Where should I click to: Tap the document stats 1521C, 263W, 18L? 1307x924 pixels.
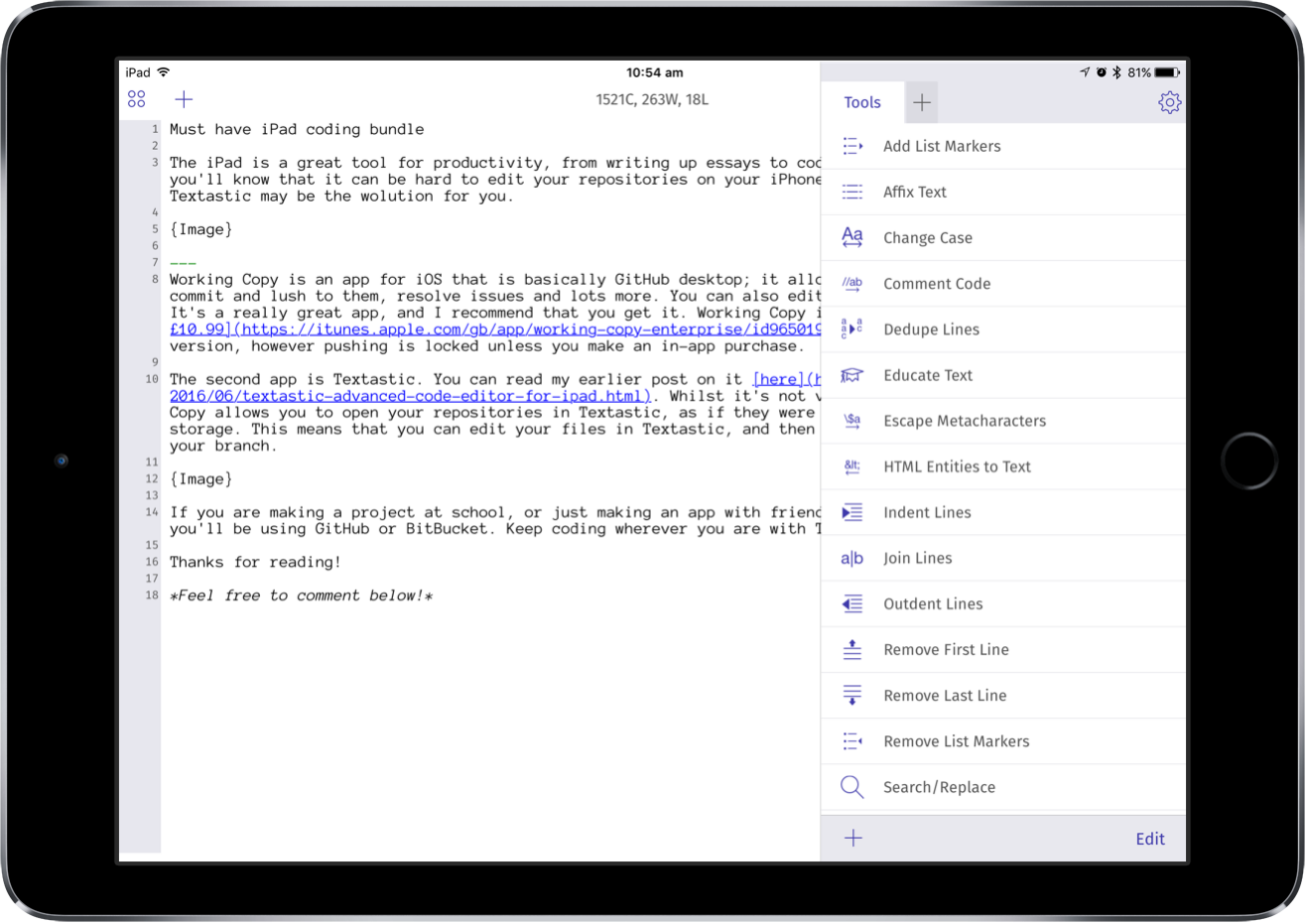[x=652, y=99]
